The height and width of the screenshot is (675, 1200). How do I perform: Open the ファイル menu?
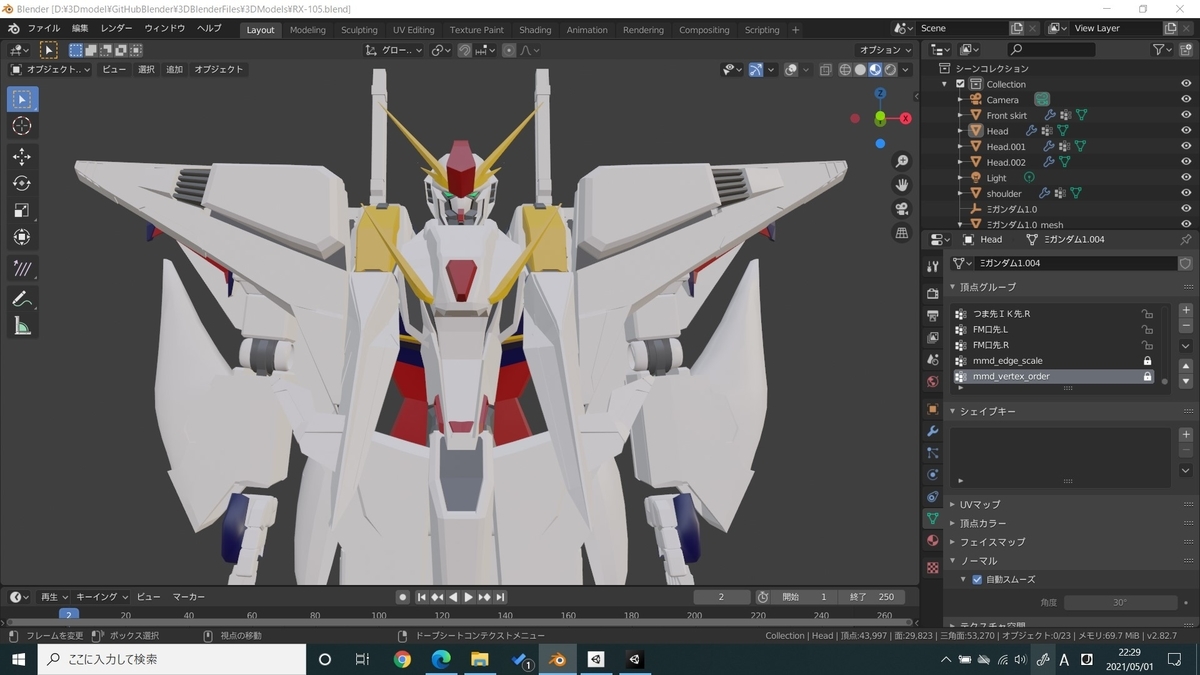tap(43, 29)
